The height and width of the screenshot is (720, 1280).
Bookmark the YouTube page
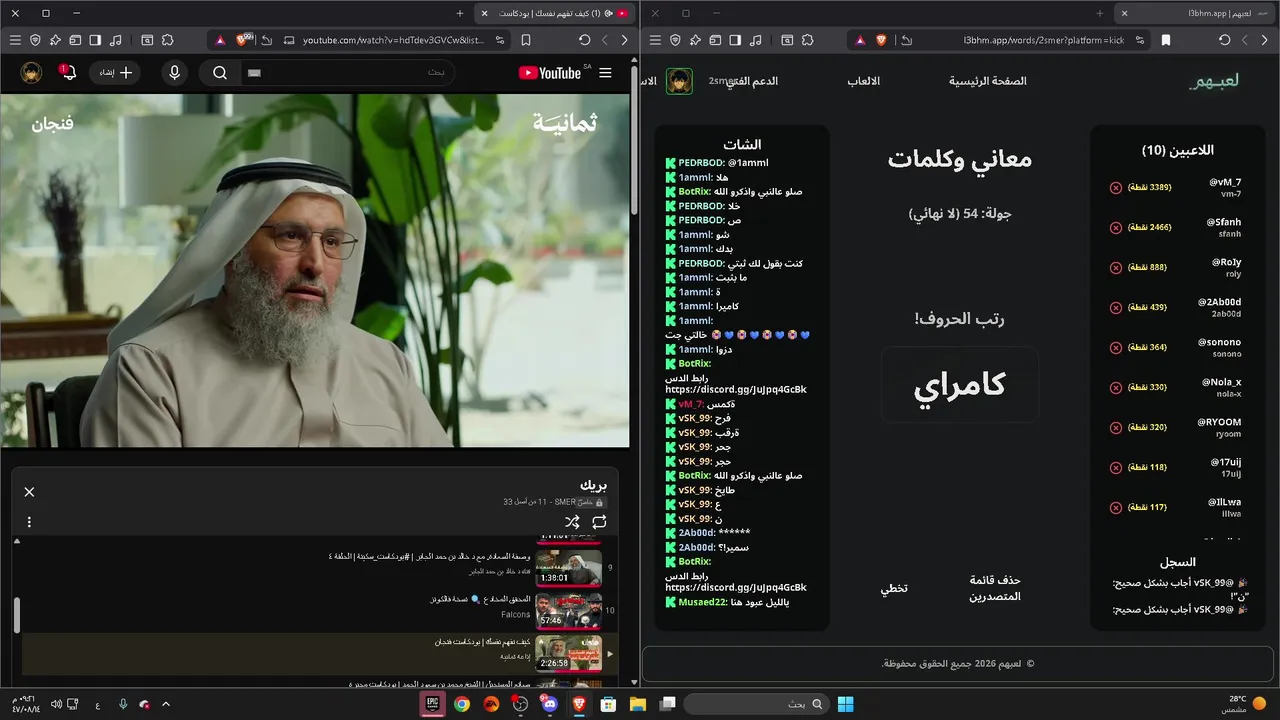click(526, 40)
